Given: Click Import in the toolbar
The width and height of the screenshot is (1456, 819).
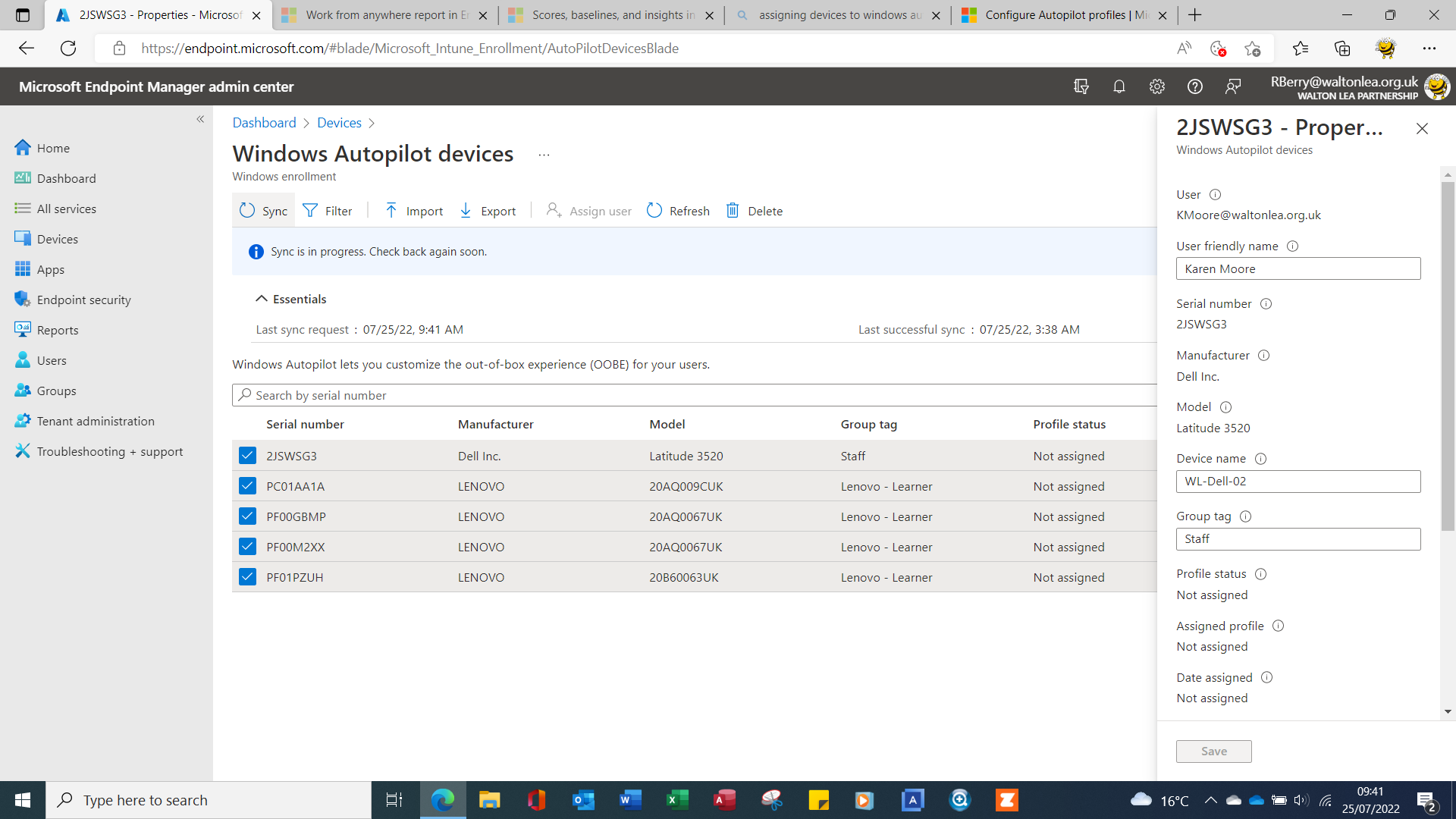Looking at the screenshot, I should [414, 211].
